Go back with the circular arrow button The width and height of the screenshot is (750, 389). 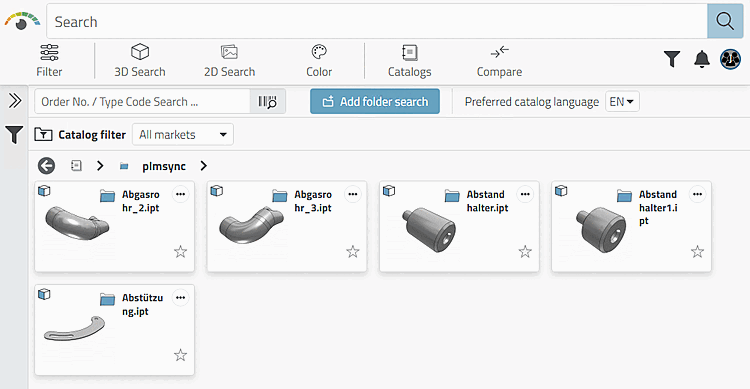pyautogui.click(x=46, y=166)
